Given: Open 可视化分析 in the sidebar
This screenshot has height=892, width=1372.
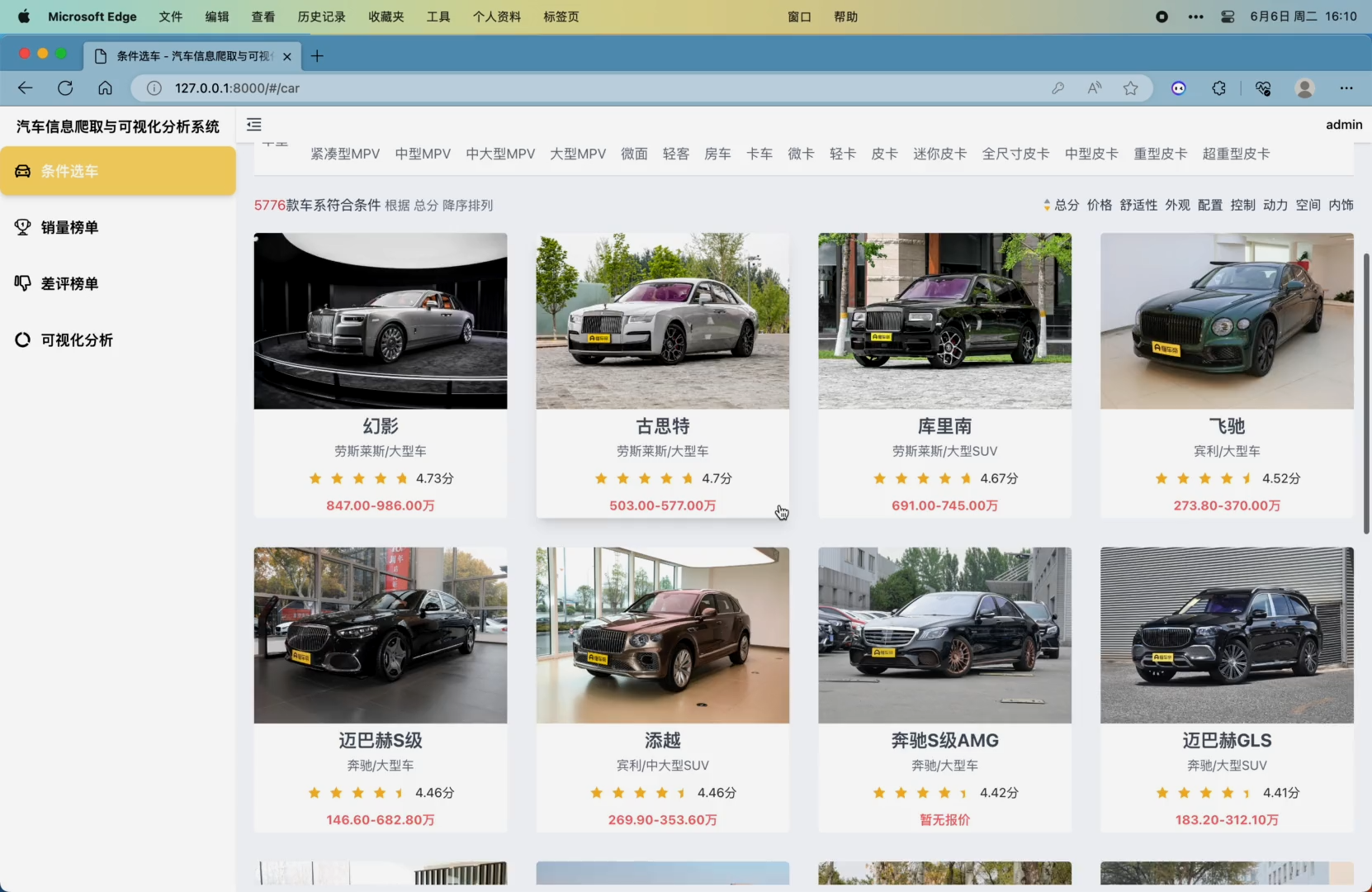Looking at the screenshot, I should coord(118,339).
